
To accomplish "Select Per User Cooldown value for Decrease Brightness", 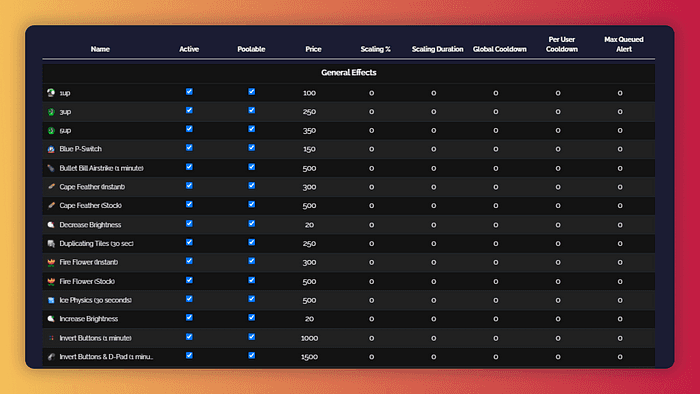I will click(x=558, y=225).
